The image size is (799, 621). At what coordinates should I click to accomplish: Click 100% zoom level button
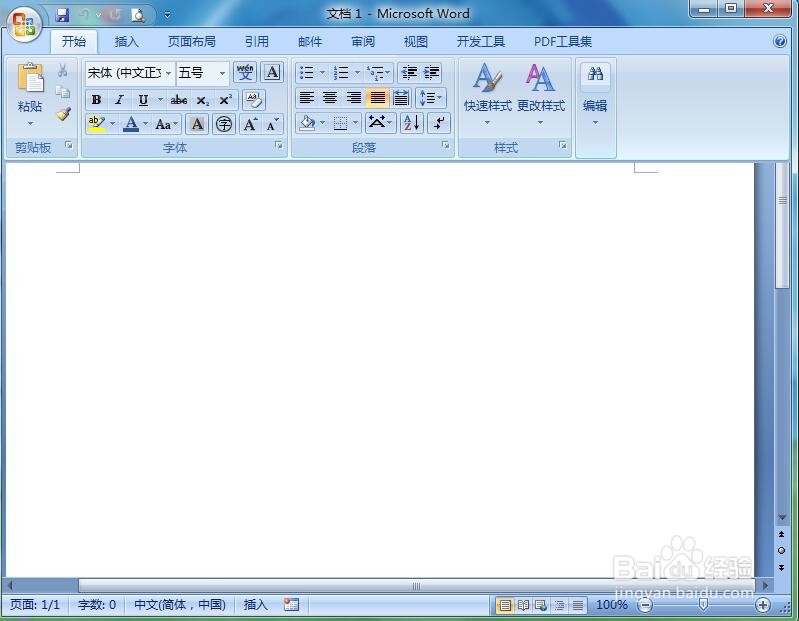[x=611, y=605]
